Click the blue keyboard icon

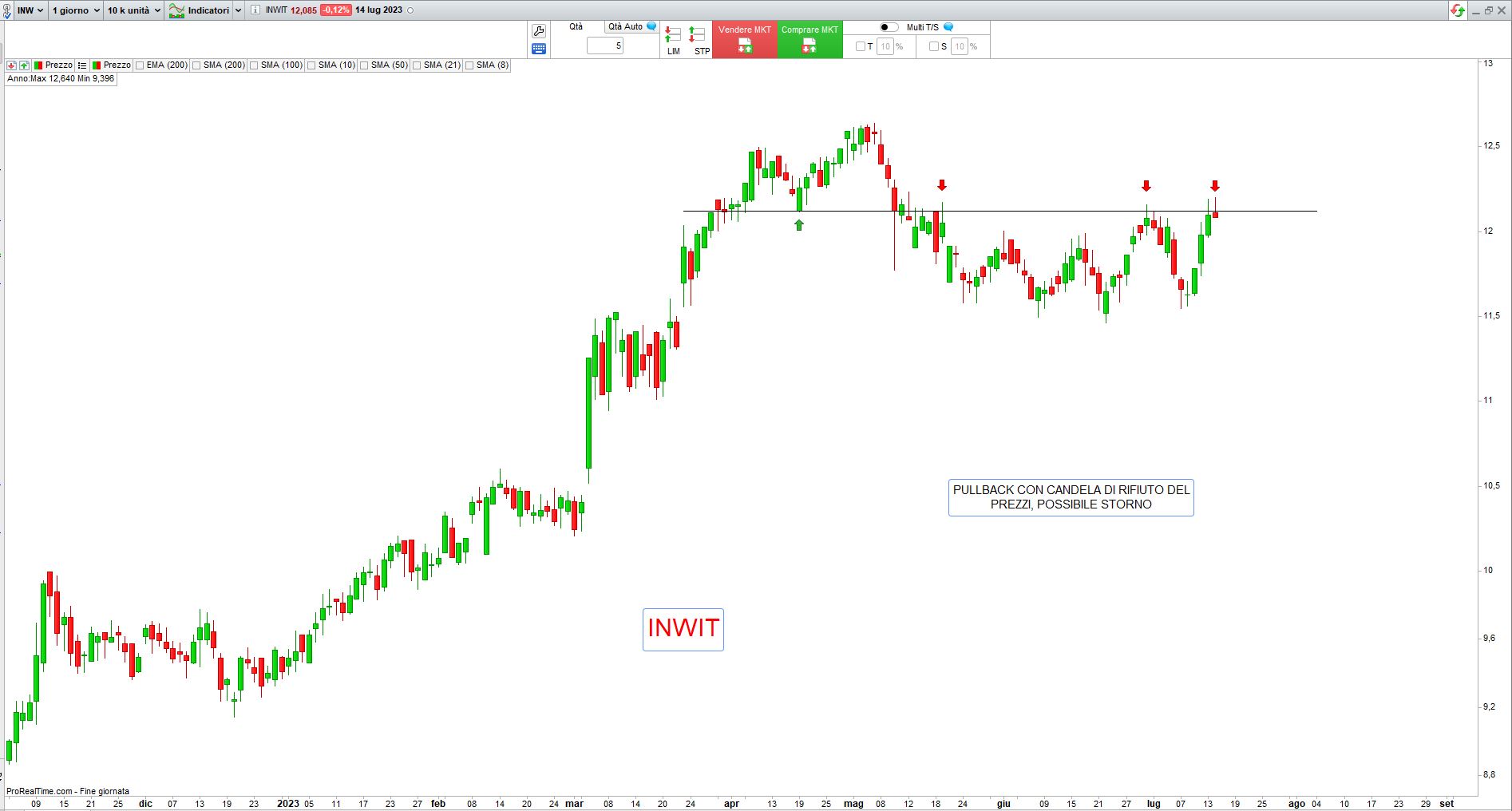point(539,49)
